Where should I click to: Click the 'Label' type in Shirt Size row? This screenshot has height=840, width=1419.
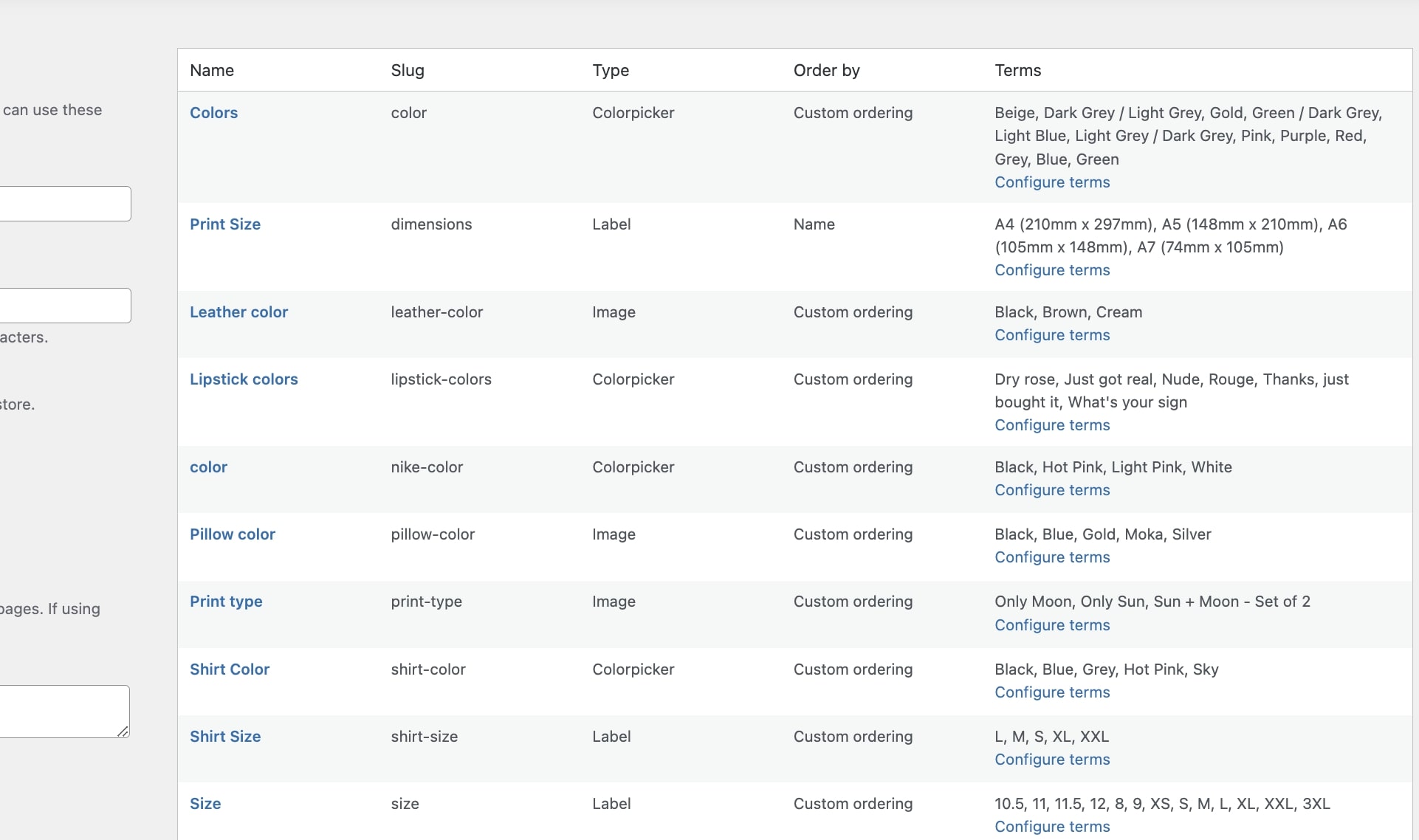(x=611, y=737)
